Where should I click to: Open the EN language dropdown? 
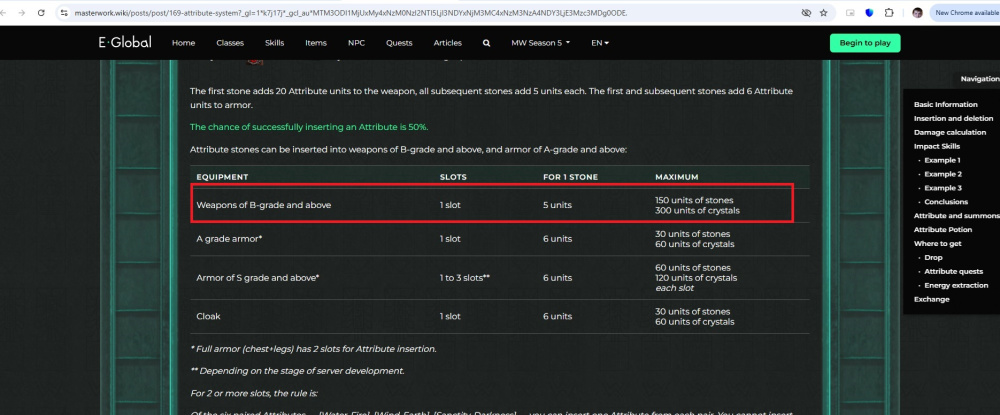(x=600, y=43)
